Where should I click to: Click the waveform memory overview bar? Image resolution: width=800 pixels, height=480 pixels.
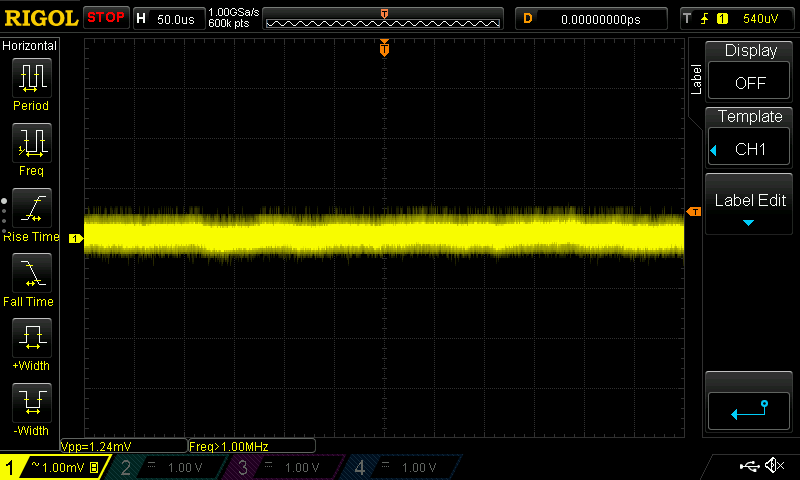pyautogui.click(x=383, y=23)
